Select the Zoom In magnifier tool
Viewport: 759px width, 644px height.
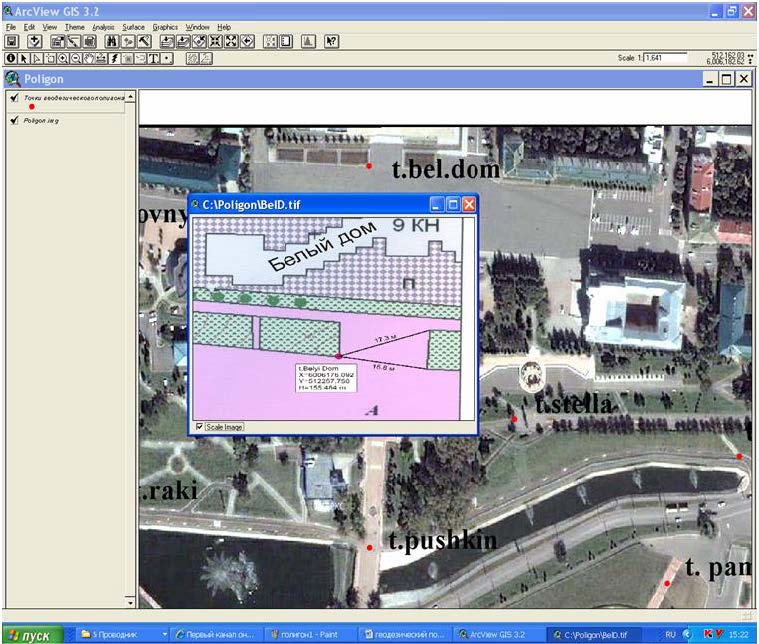tap(60, 59)
